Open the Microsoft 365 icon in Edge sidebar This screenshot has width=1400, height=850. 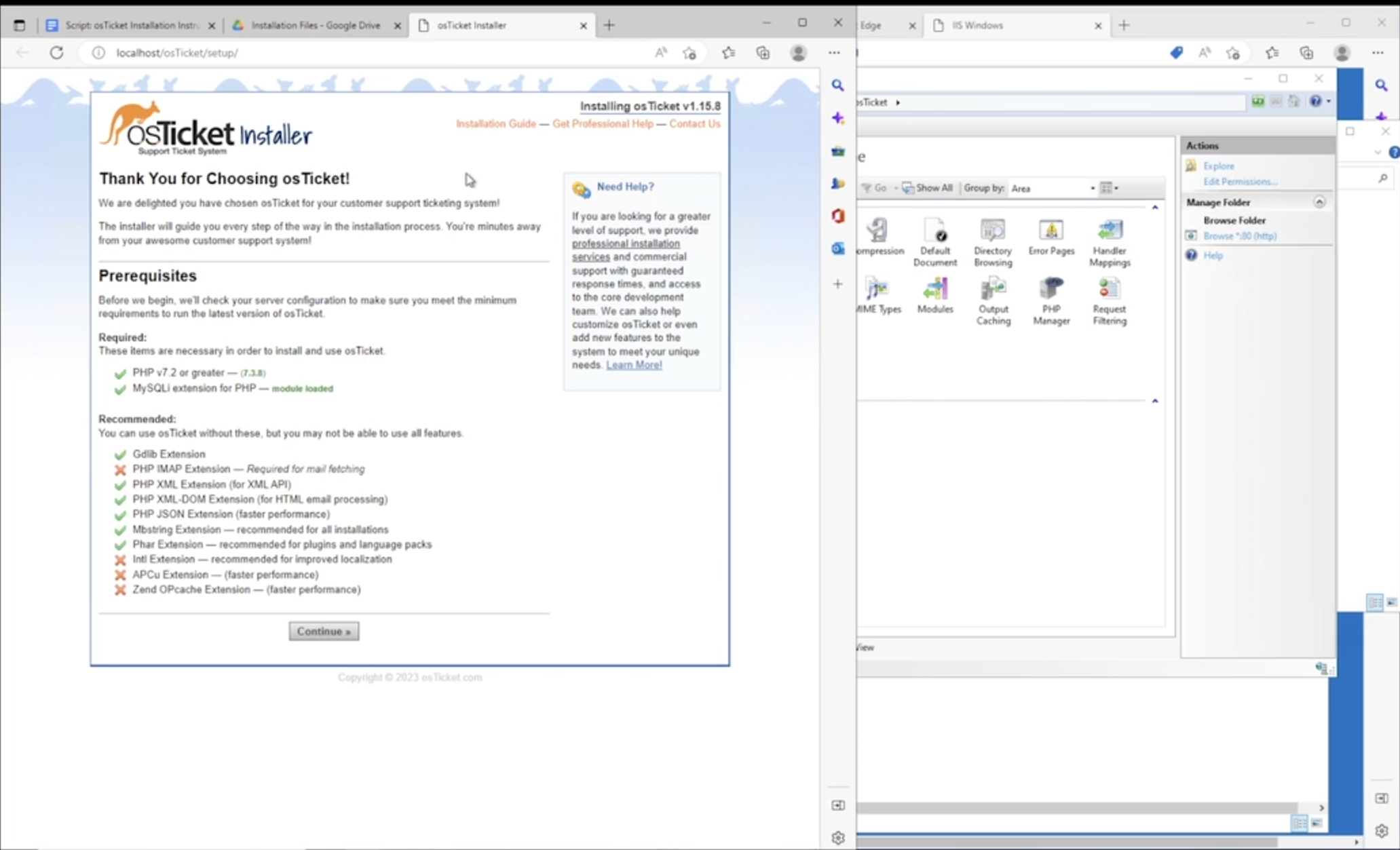point(838,216)
